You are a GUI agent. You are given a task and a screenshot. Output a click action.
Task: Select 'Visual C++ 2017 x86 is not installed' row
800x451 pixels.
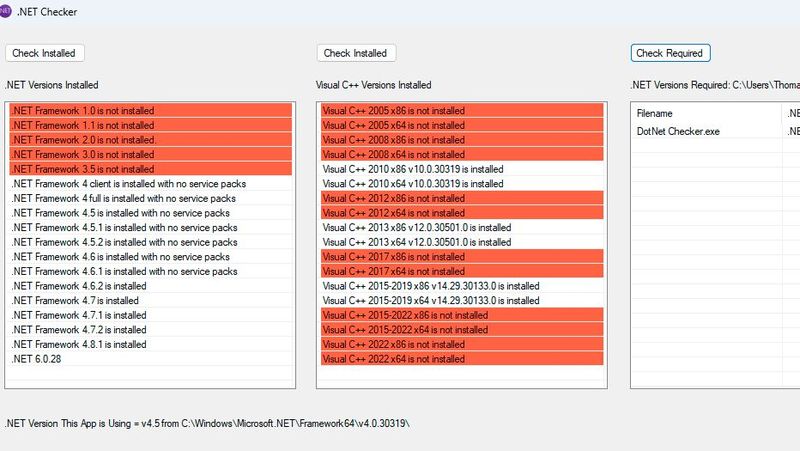pyautogui.click(x=462, y=257)
